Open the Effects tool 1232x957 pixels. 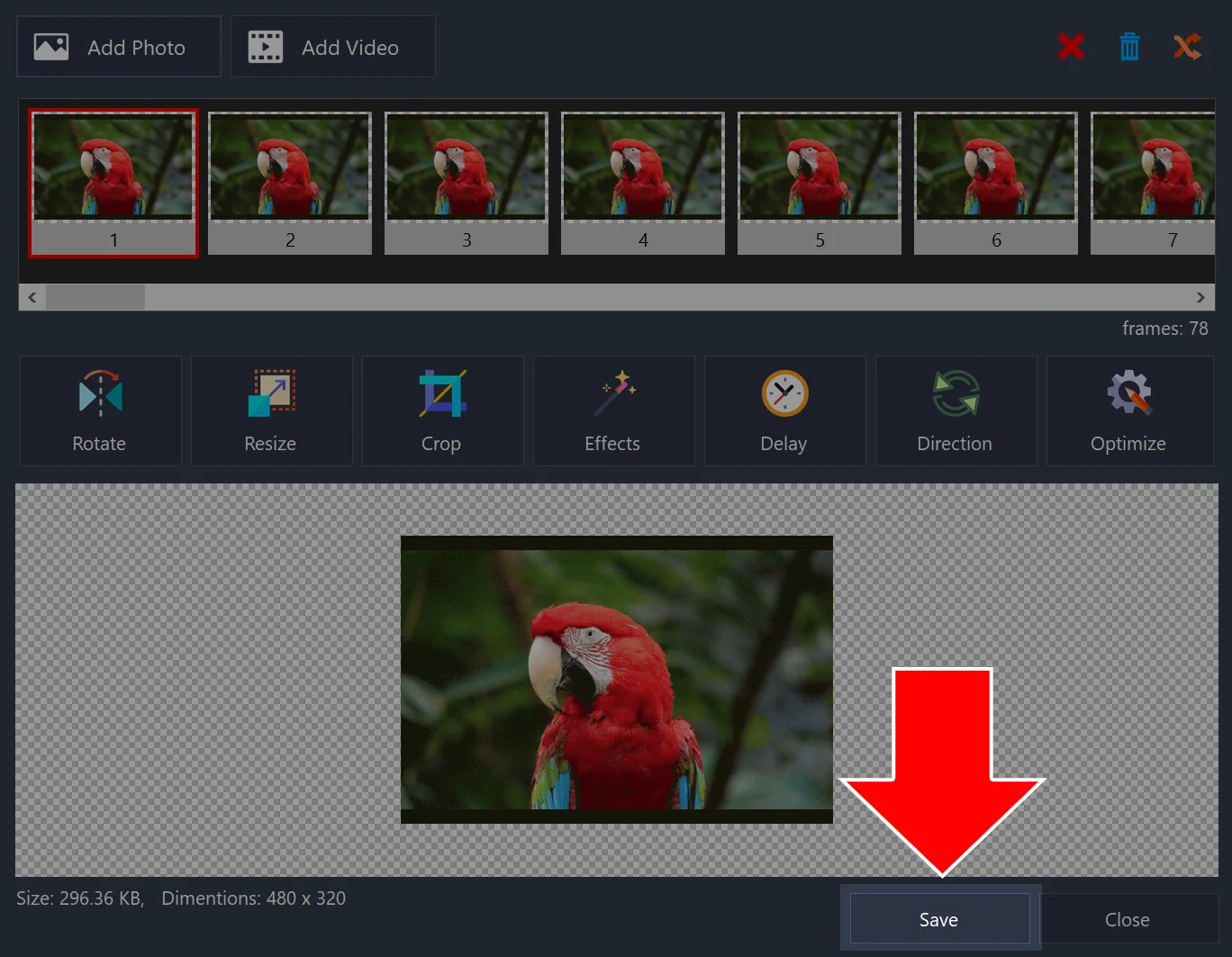point(613,411)
